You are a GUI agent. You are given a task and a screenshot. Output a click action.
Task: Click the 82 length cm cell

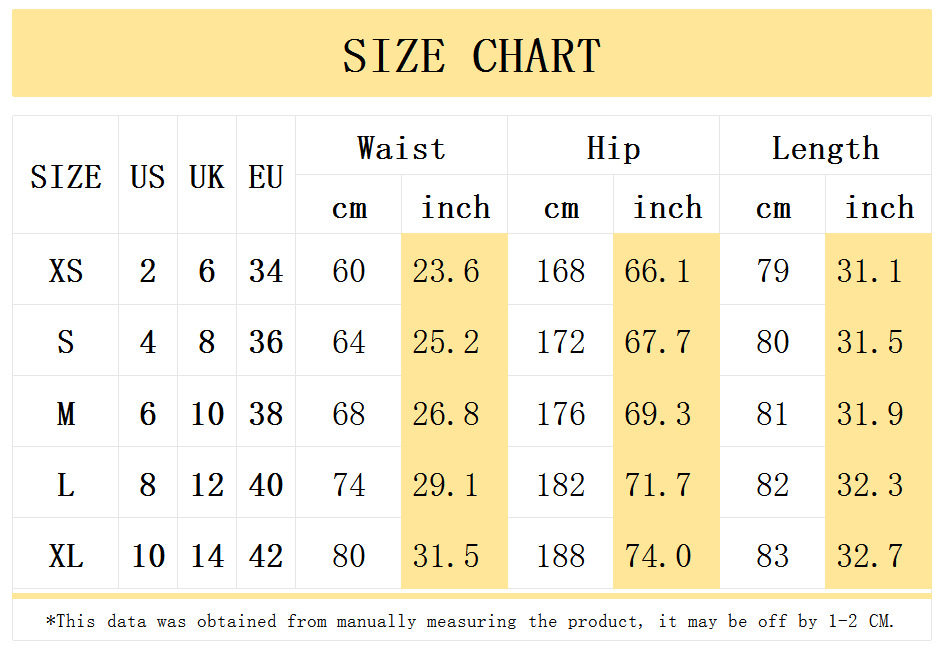click(x=773, y=483)
